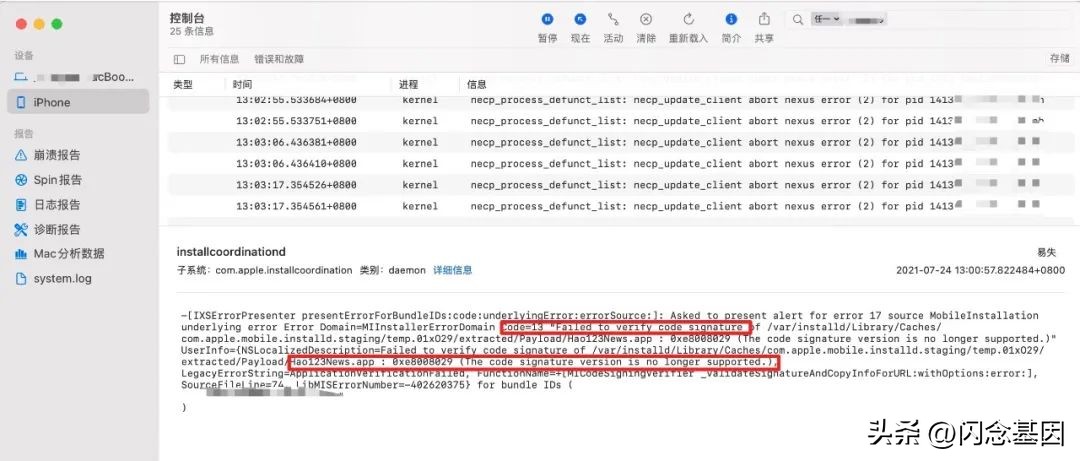Clear messages with 清除 icon
1080x461 pixels.
coord(646,19)
